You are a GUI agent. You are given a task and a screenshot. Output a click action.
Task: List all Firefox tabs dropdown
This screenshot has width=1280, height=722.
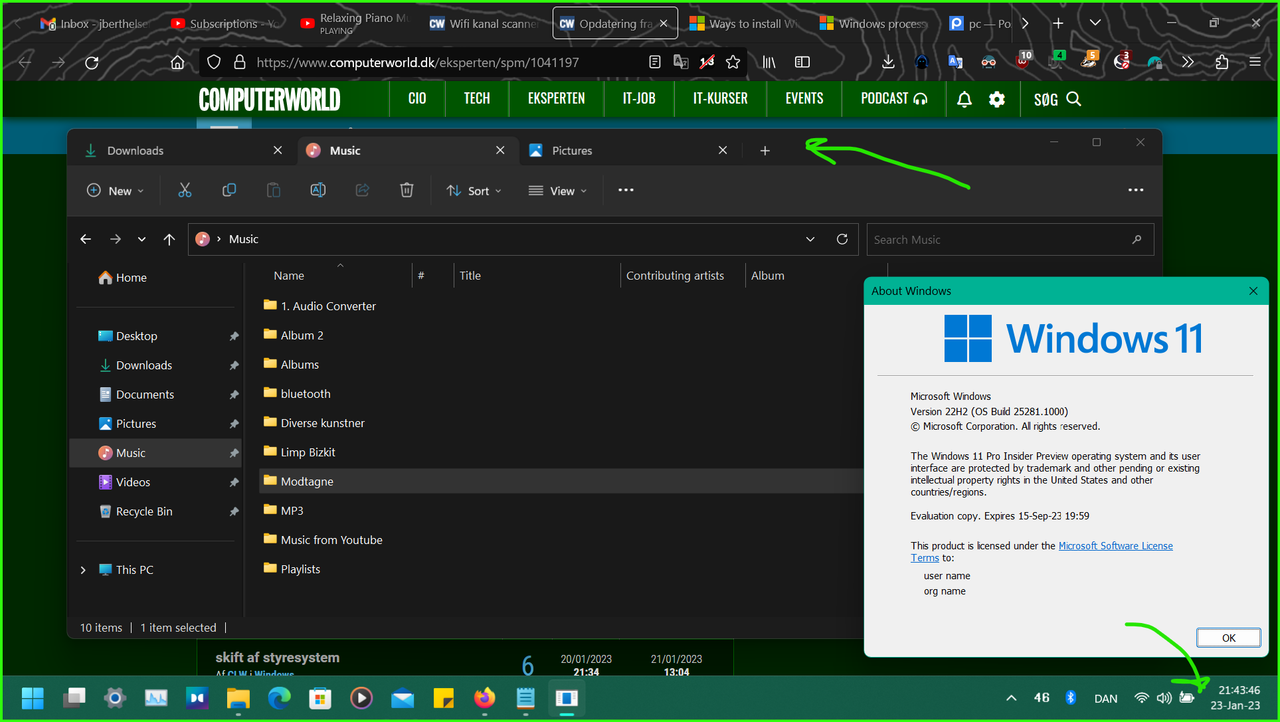click(1096, 23)
